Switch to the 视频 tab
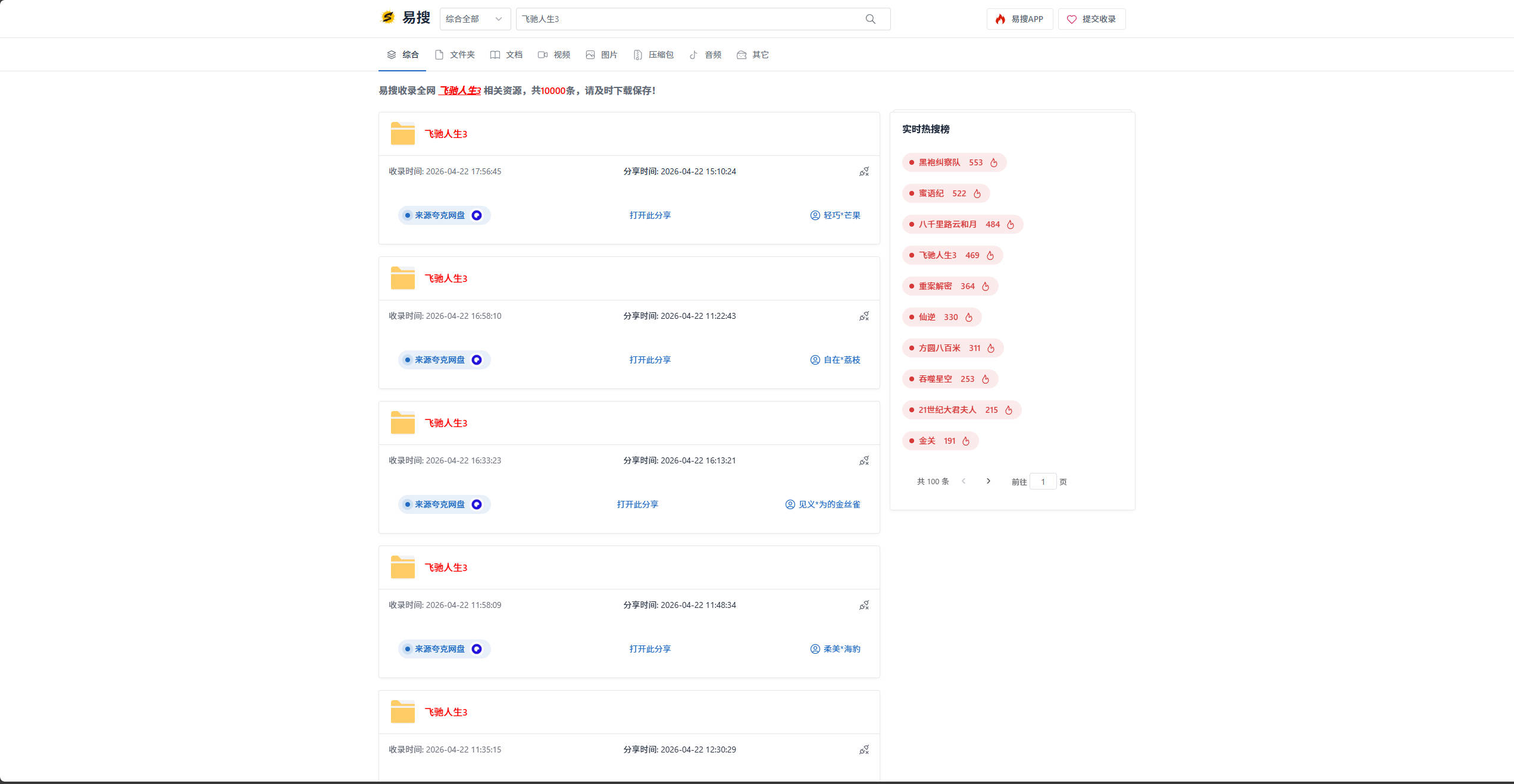1514x784 pixels. [x=554, y=55]
